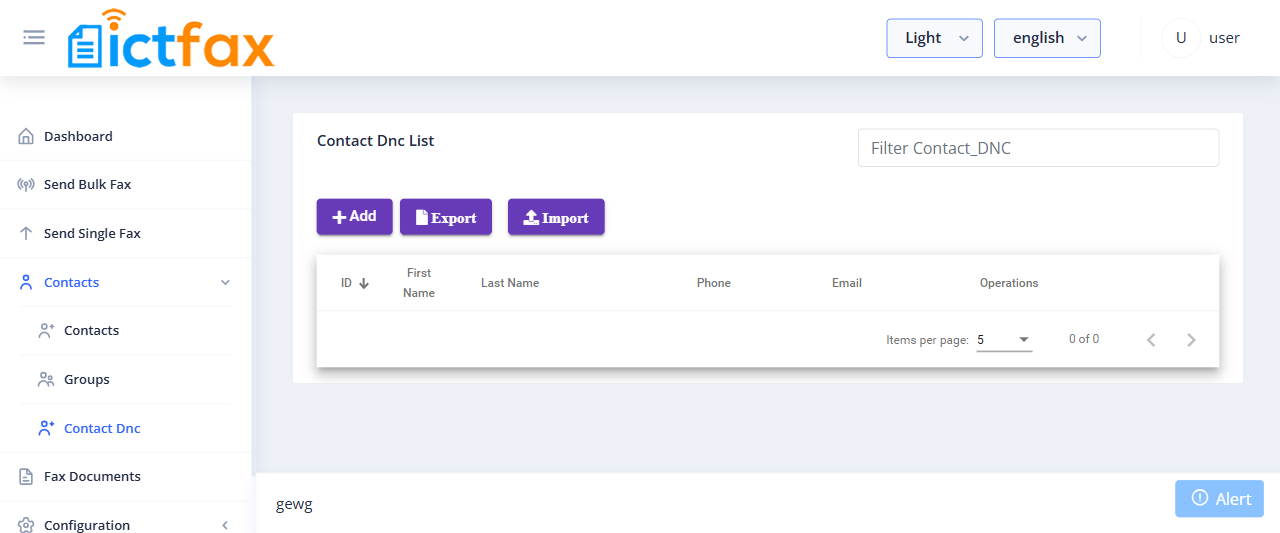The image size is (1280, 533).
Task: Click the Contact Dnc List heading
Action: pos(376,141)
